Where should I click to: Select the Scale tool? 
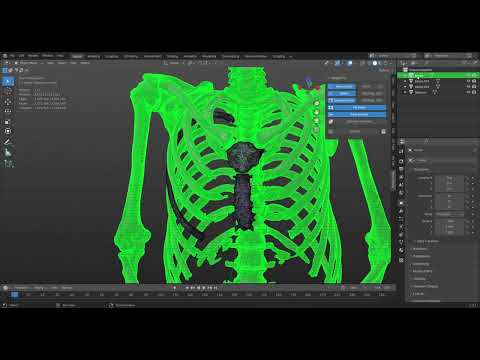(x=8, y=121)
